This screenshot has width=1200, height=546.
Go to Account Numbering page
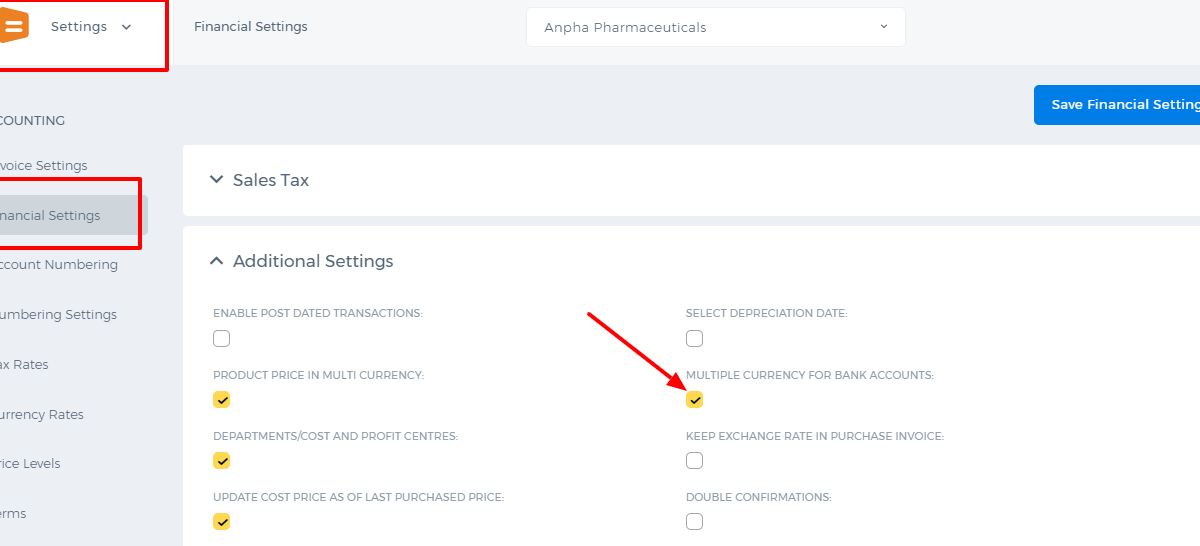57,265
